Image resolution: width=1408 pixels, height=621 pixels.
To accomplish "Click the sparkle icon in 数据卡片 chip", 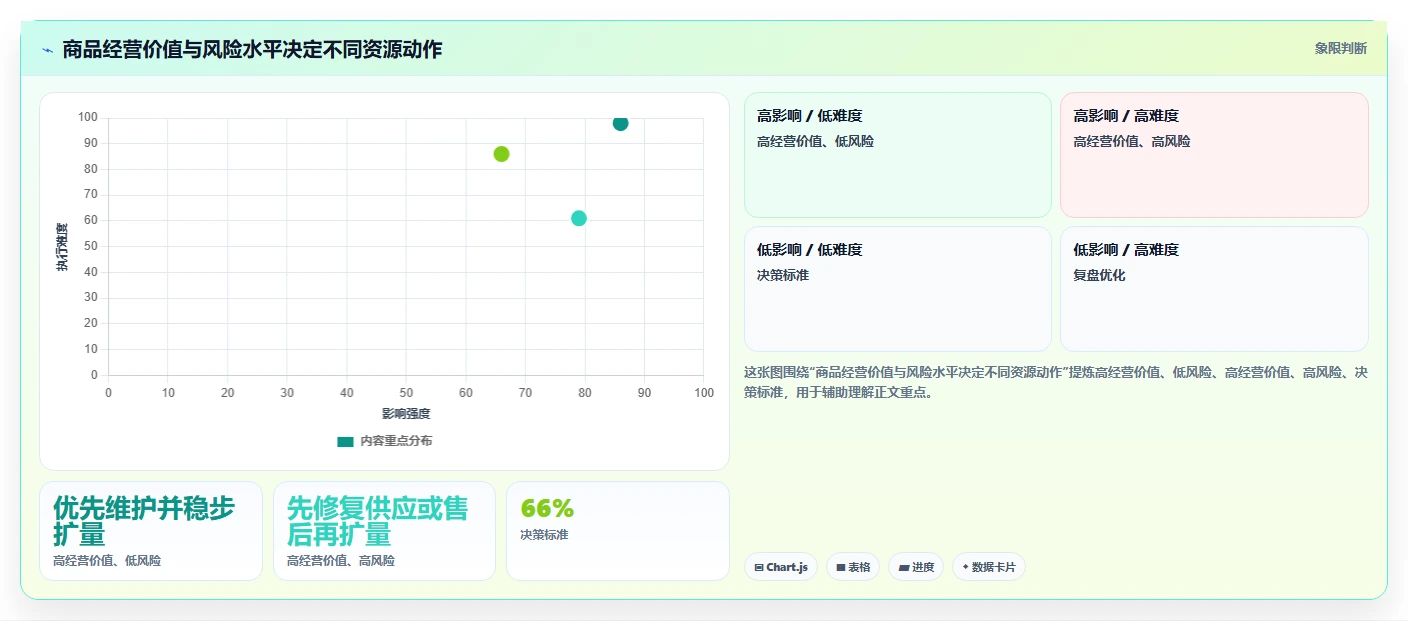I will click(965, 567).
